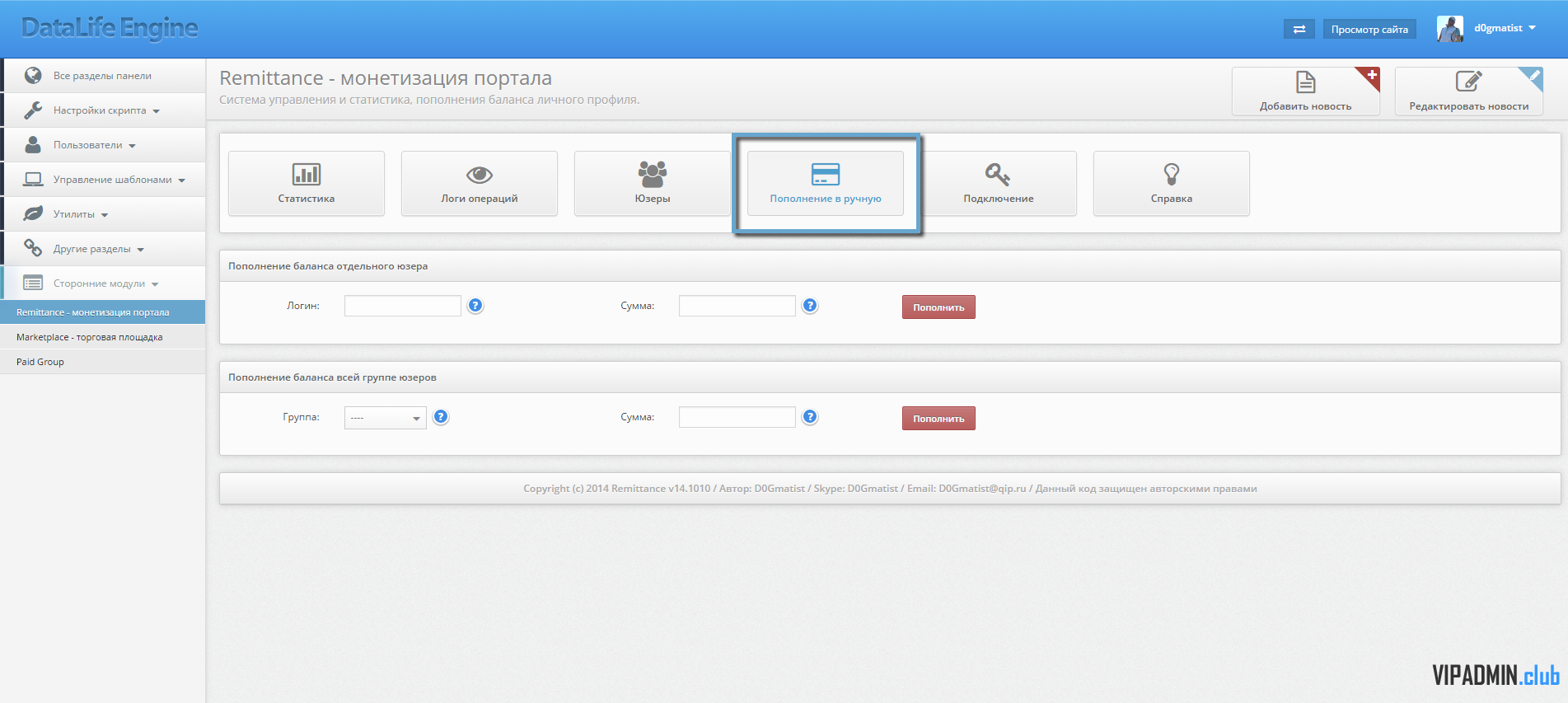Click the Редактировать новости pencil icon
The width and height of the screenshot is (1568, 703).
(x=1468, y=82)
